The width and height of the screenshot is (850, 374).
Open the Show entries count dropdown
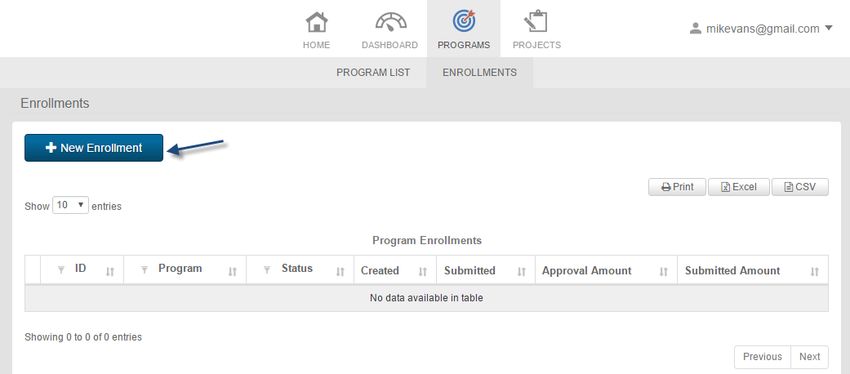(x=70, y=205)
